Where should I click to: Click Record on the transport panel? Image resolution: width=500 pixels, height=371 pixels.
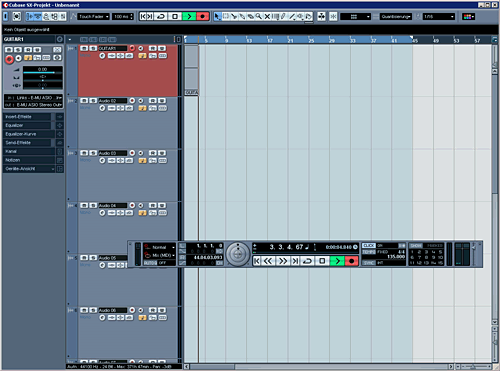[x=351, y=261]
